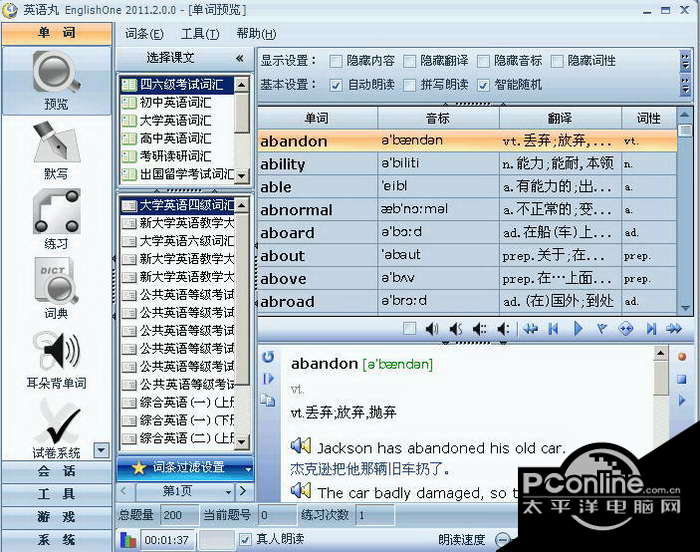The height and width of the screenshot is (552, 700).
Task: Go to the previous page with the left arrow
Action: click(124, 491)
